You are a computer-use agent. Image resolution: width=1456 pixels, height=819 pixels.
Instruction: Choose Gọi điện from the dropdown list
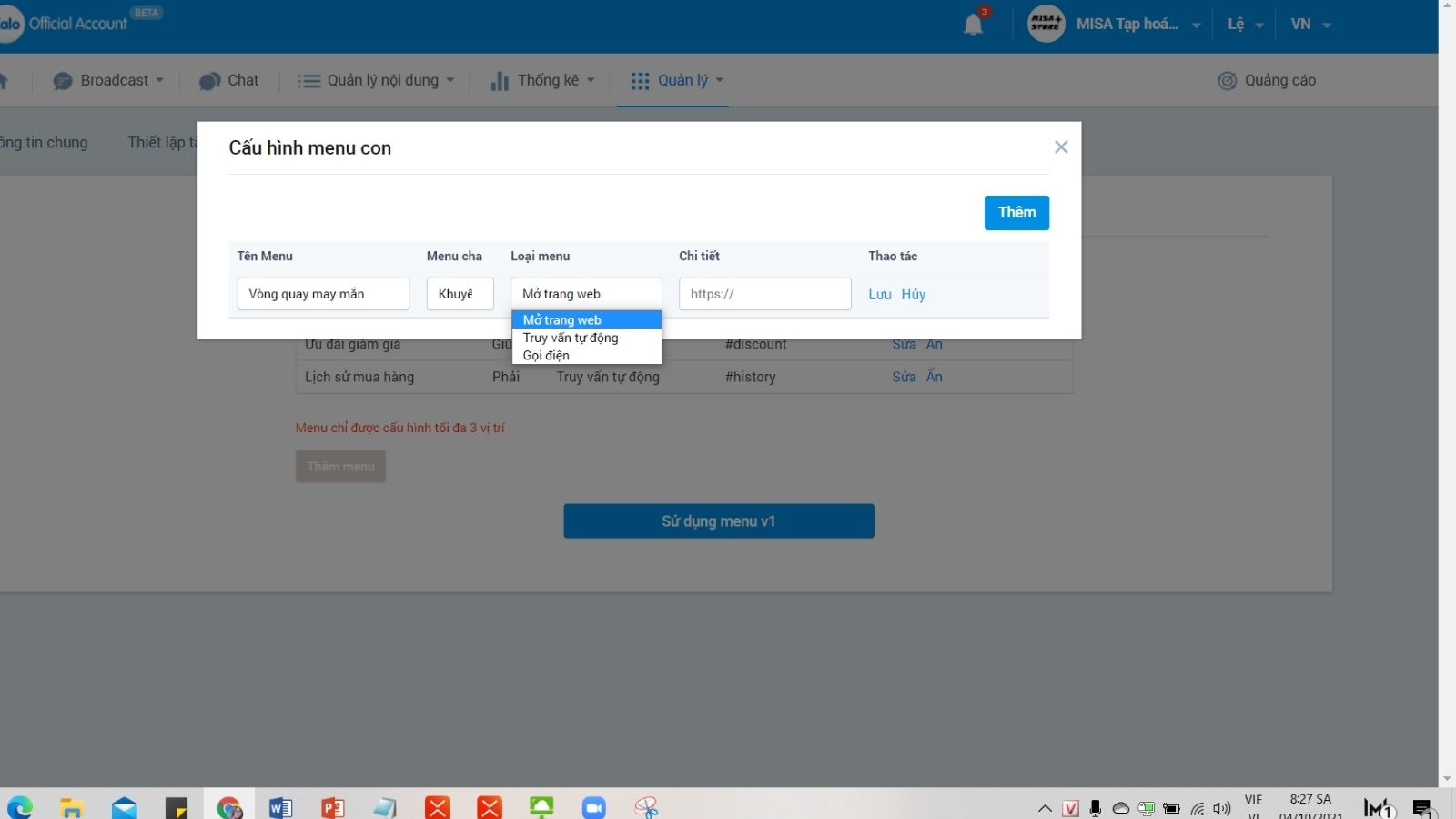pyautogui.click(x=546, y=356)
